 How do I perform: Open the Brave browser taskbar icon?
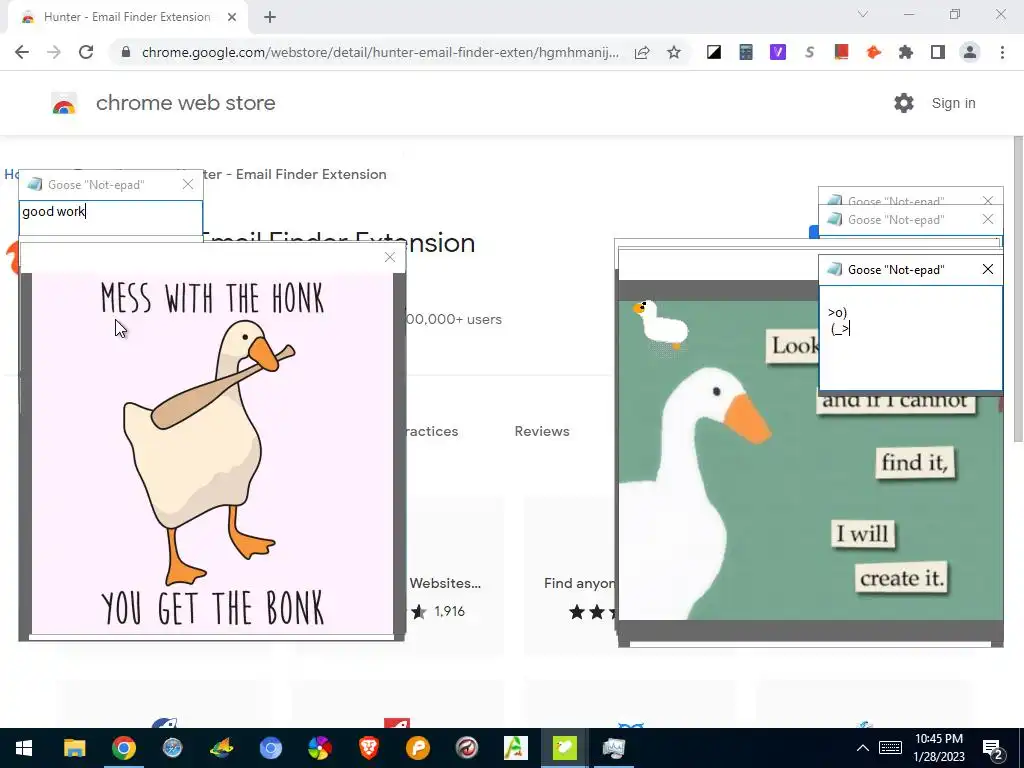point(369,748)
